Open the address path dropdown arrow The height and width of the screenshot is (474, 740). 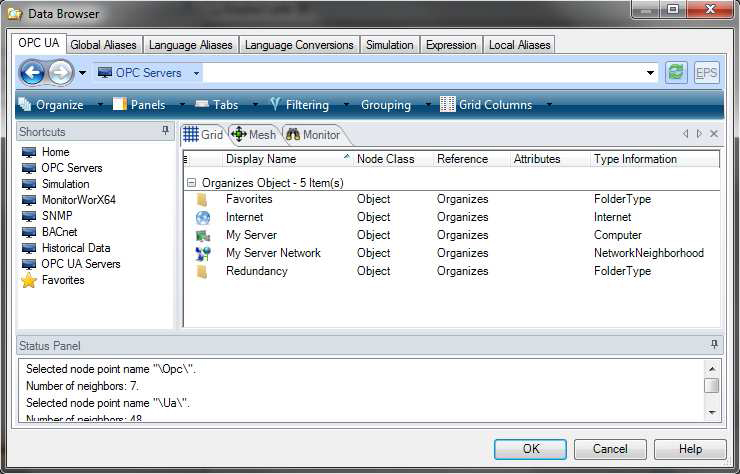(x=651, y=73)
